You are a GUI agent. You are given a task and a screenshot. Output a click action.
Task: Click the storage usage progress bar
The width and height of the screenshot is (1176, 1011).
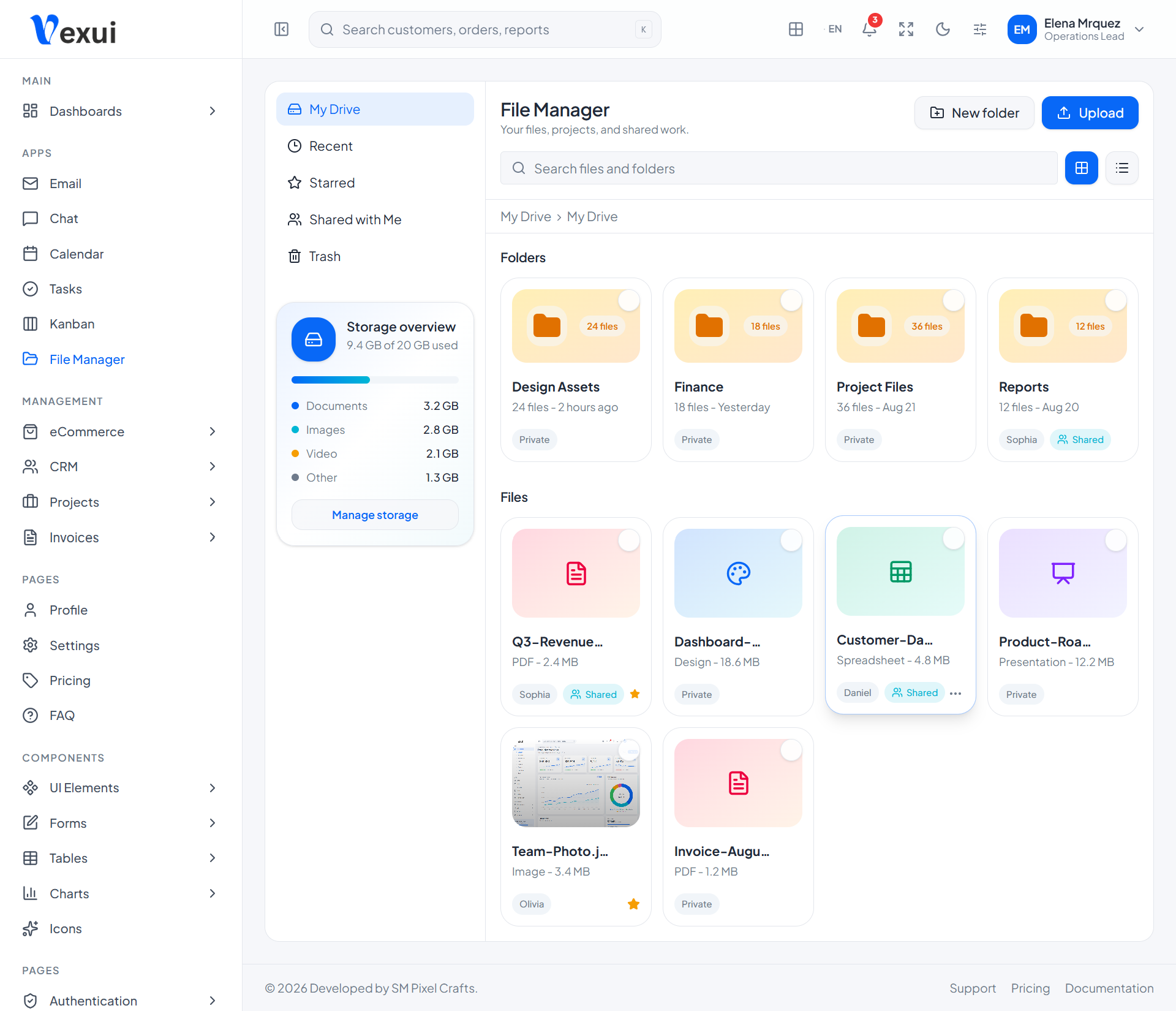point(375,380)
